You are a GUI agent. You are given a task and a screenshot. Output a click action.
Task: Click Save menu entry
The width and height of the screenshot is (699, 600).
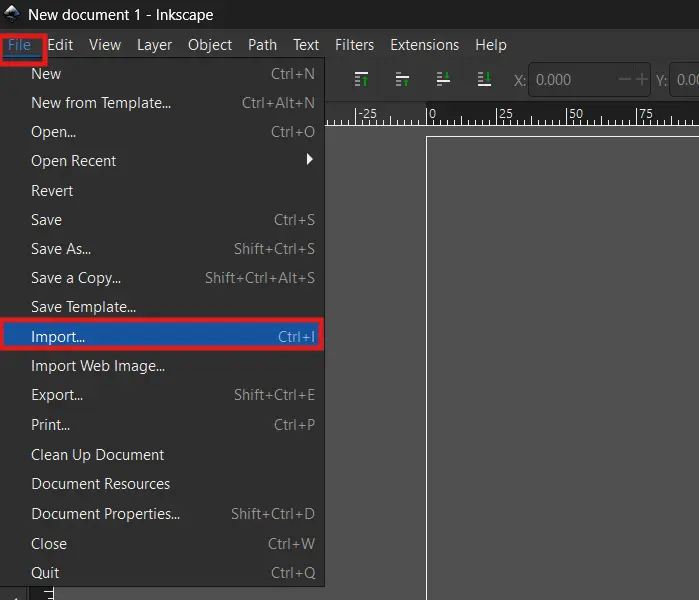(162, 220)
